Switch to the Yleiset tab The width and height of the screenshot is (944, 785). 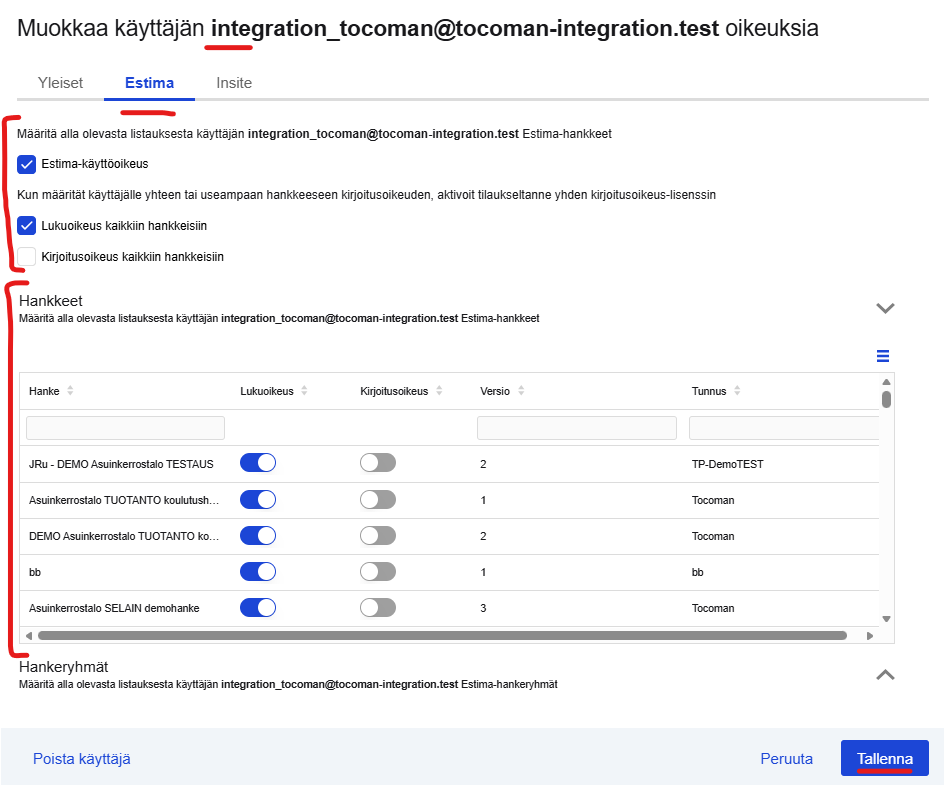(x=60, y=83)
